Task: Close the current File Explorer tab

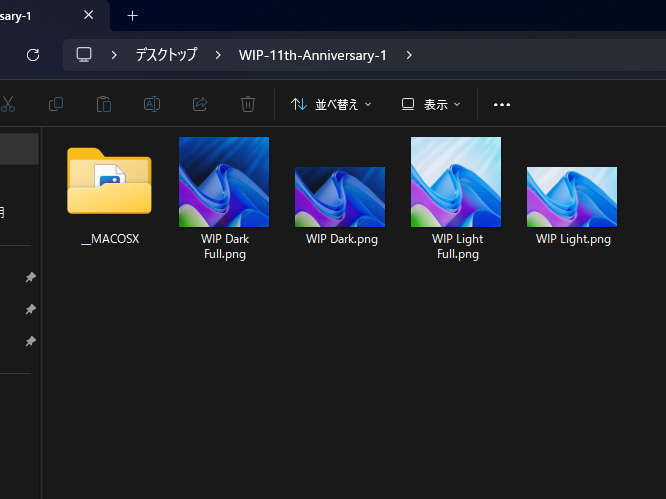Action: [x=89, y=15]
